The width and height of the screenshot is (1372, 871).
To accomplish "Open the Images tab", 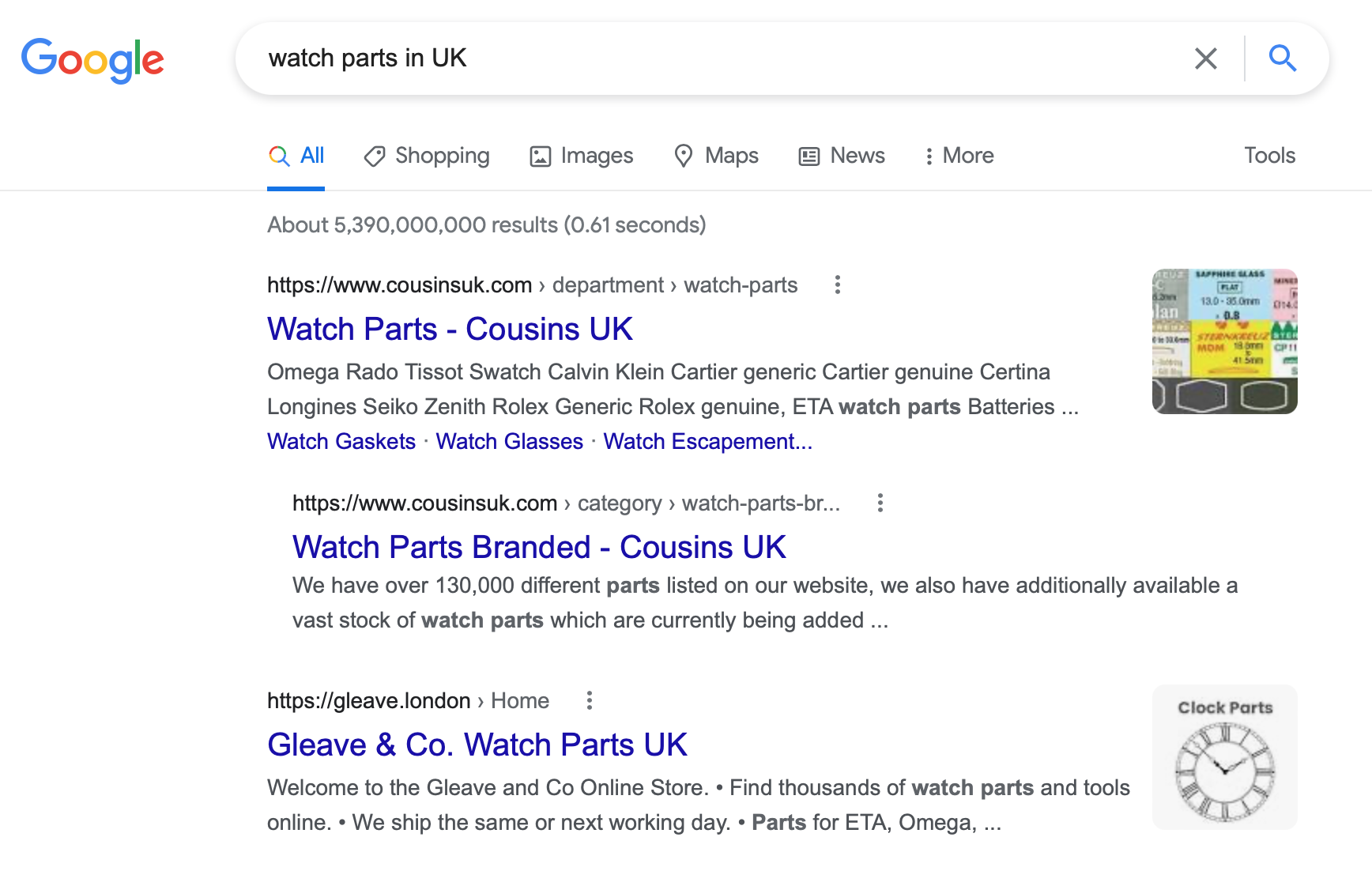I will click(x=582, y=156).
